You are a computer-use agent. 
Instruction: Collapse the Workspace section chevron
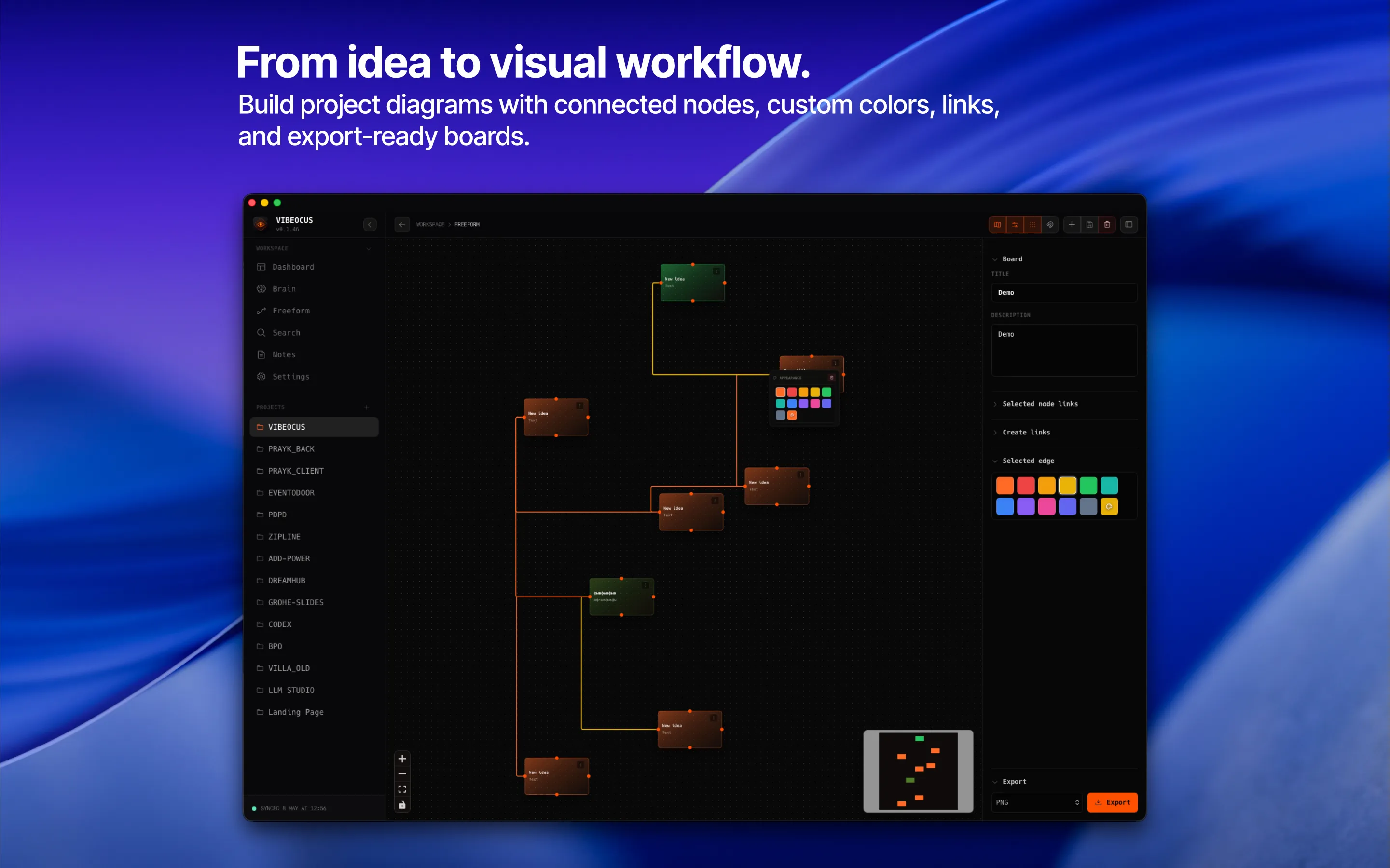(368, 248)
